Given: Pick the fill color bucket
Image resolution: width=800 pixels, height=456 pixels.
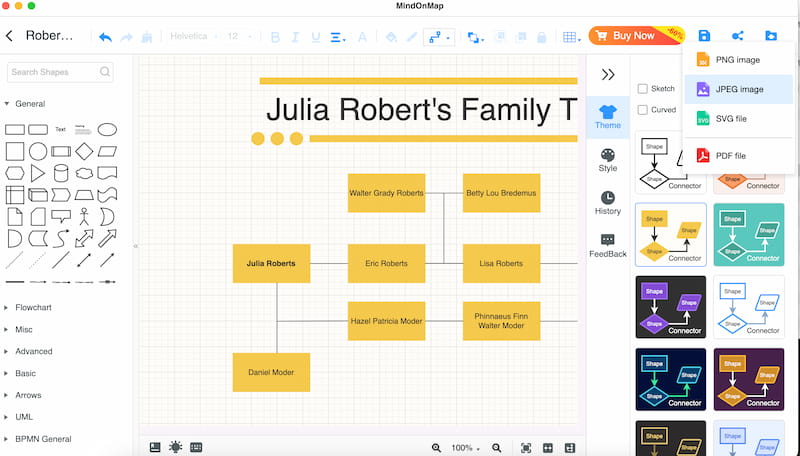Looking at the screenshot, I should click(391, 37).
